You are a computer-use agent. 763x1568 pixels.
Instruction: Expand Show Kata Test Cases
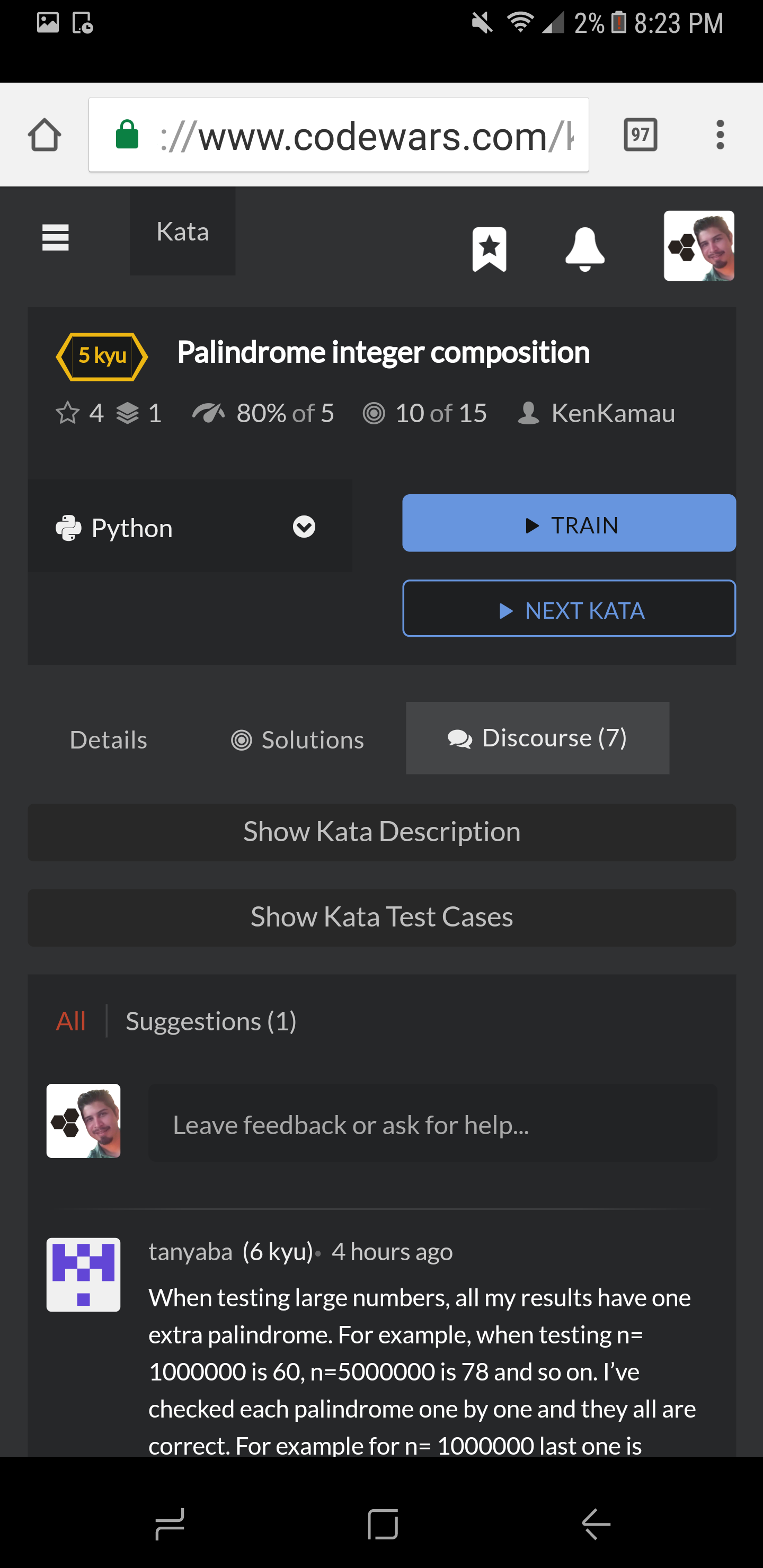[382, 917]
